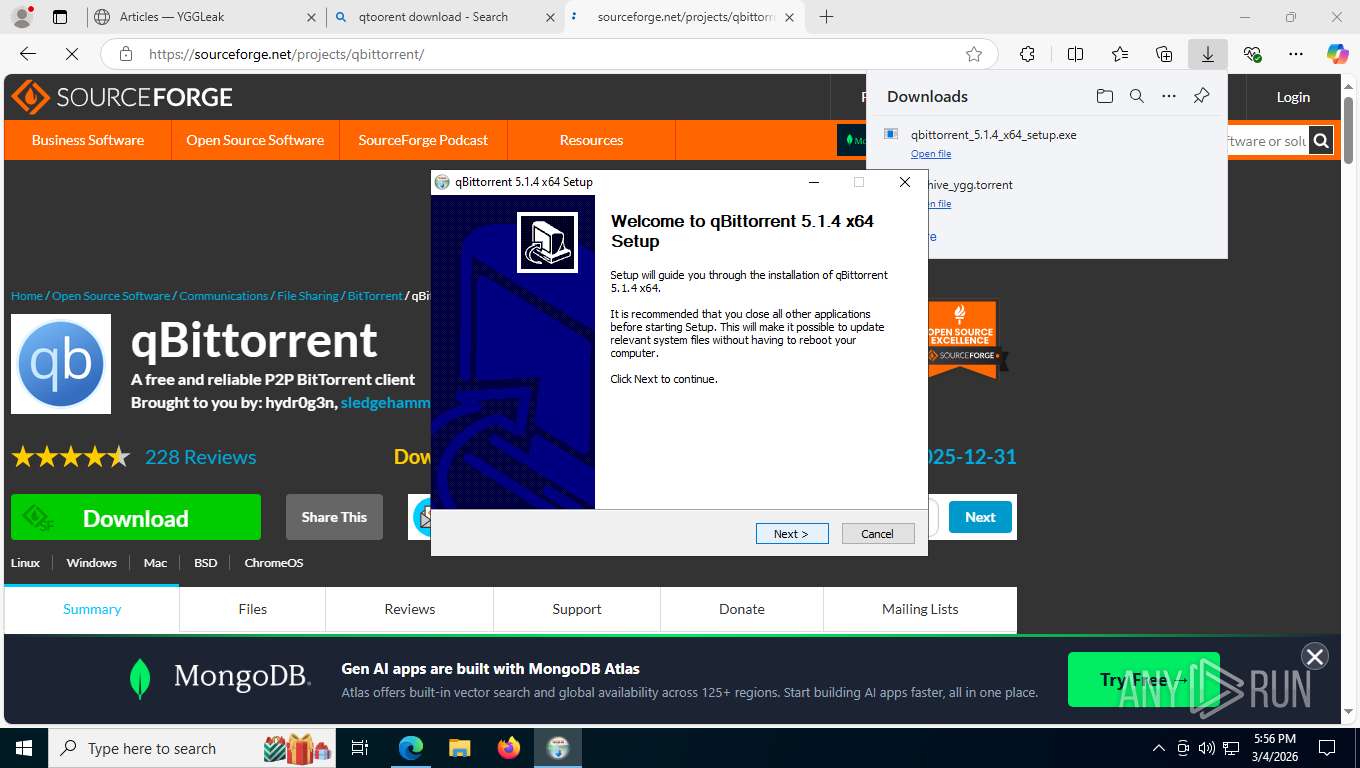Open the Copilot icon in Edge

click(x=1338, y=54)
